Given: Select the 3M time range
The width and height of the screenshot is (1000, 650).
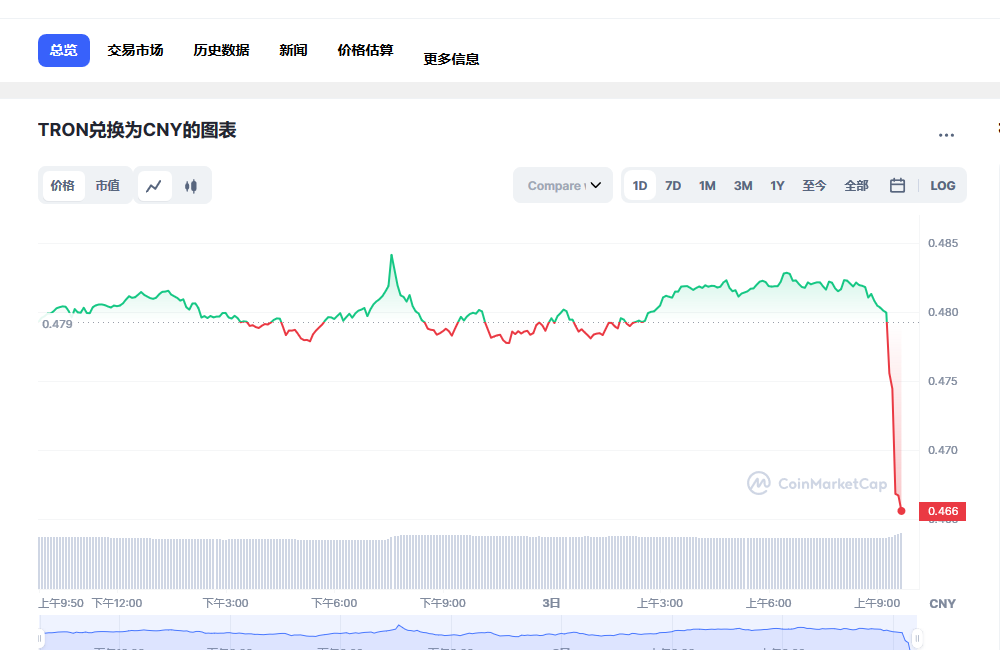Looking at the screenshot, I should click(743, 186).
